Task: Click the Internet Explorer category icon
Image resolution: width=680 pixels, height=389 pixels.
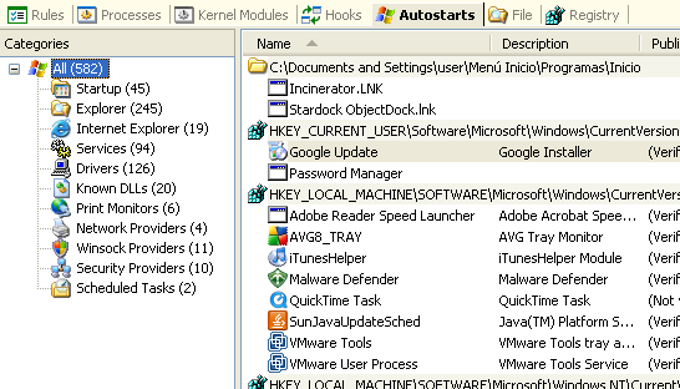Action: [61, 129]
